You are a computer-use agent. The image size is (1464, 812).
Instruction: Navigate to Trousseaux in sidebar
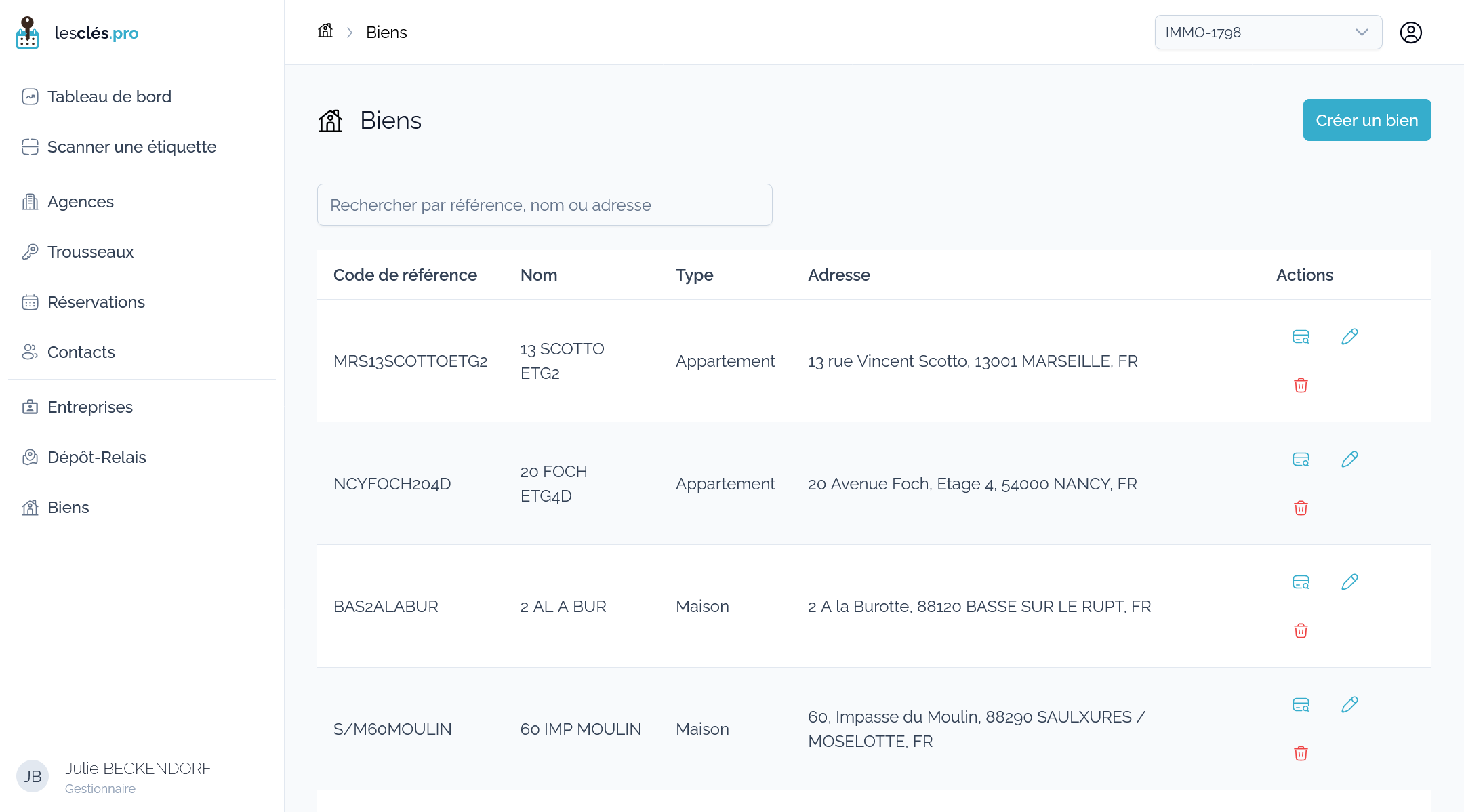click(142, 252)
